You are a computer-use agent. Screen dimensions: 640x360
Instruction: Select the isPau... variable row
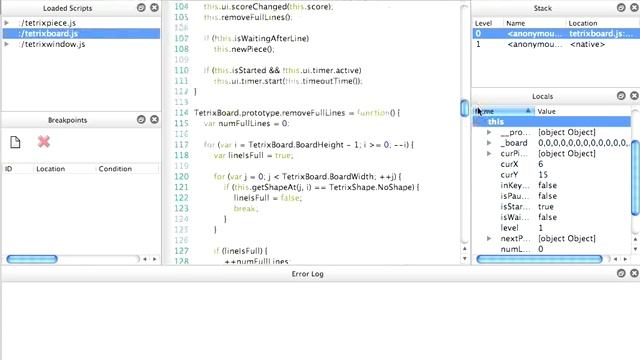pyautogui.click(x=551, y=196)
